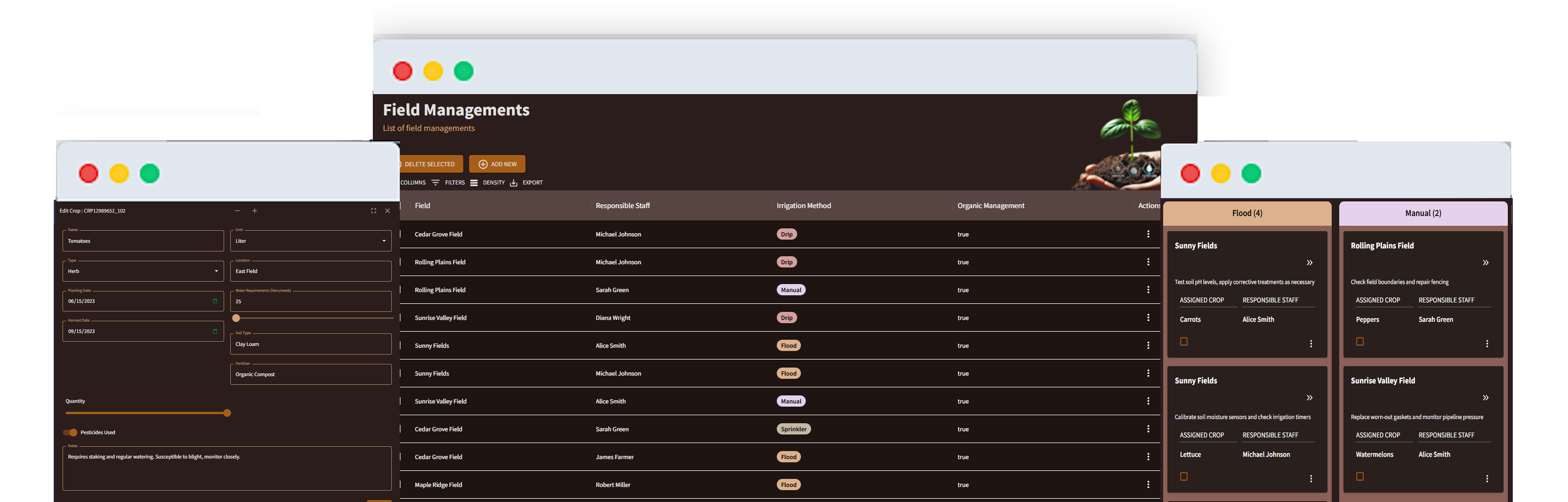Viewport: 1568px width, 502px height.
Task: Open three-dot menu on Rolling Plains Field card
Action: click(x=1486, y=344)
